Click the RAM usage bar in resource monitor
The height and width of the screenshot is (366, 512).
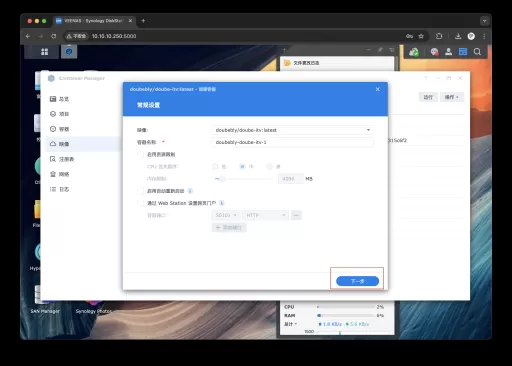pyautogui.click(x=346, y=315)
